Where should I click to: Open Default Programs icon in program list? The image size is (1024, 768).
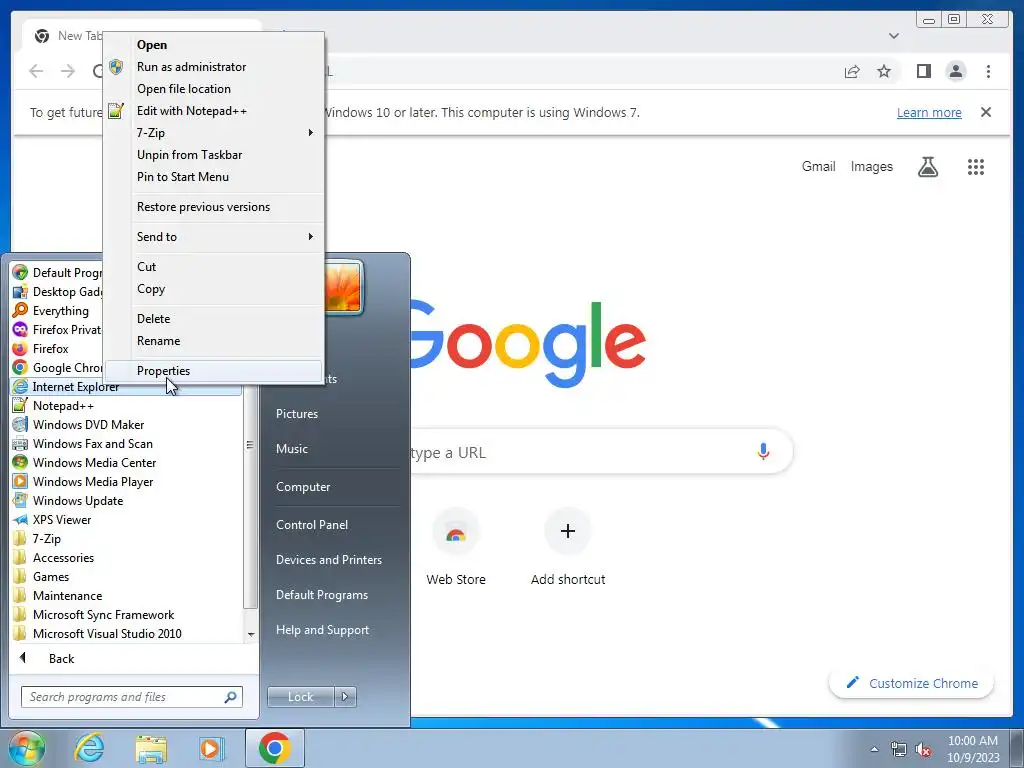pyautogui.click(x=20, y=272)
